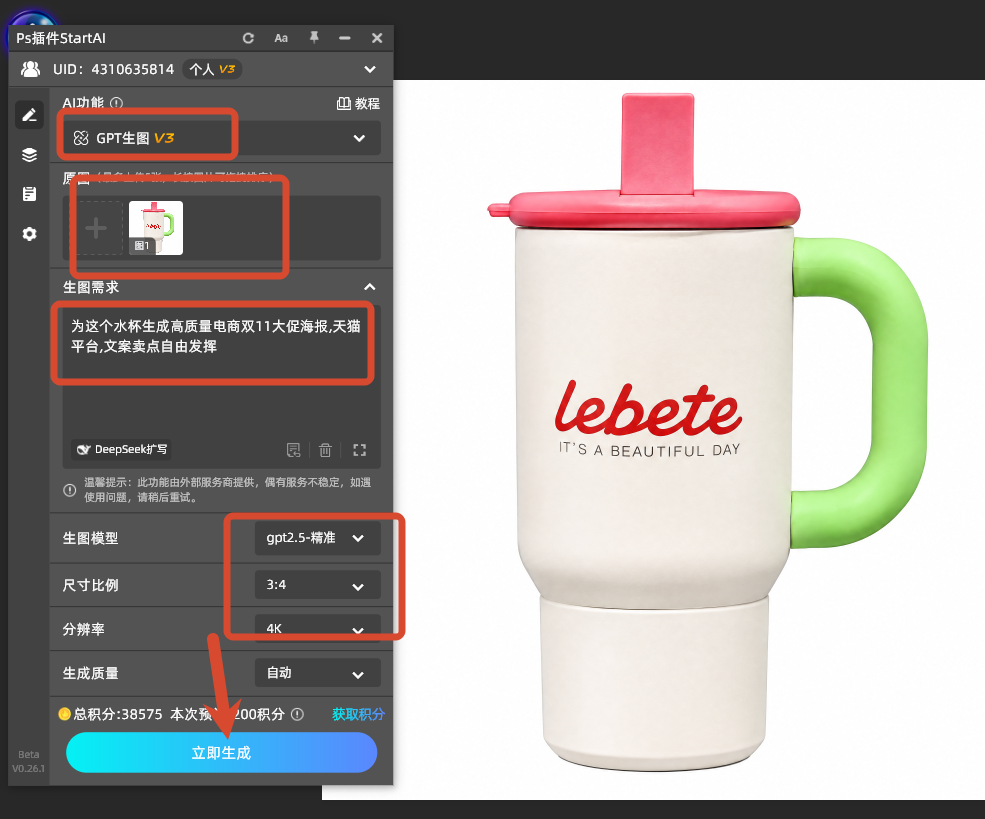The height and width of the screenshot is (819, 985).
Task: Open settings gear in plugin sidebar
Action: click(30, 234)
